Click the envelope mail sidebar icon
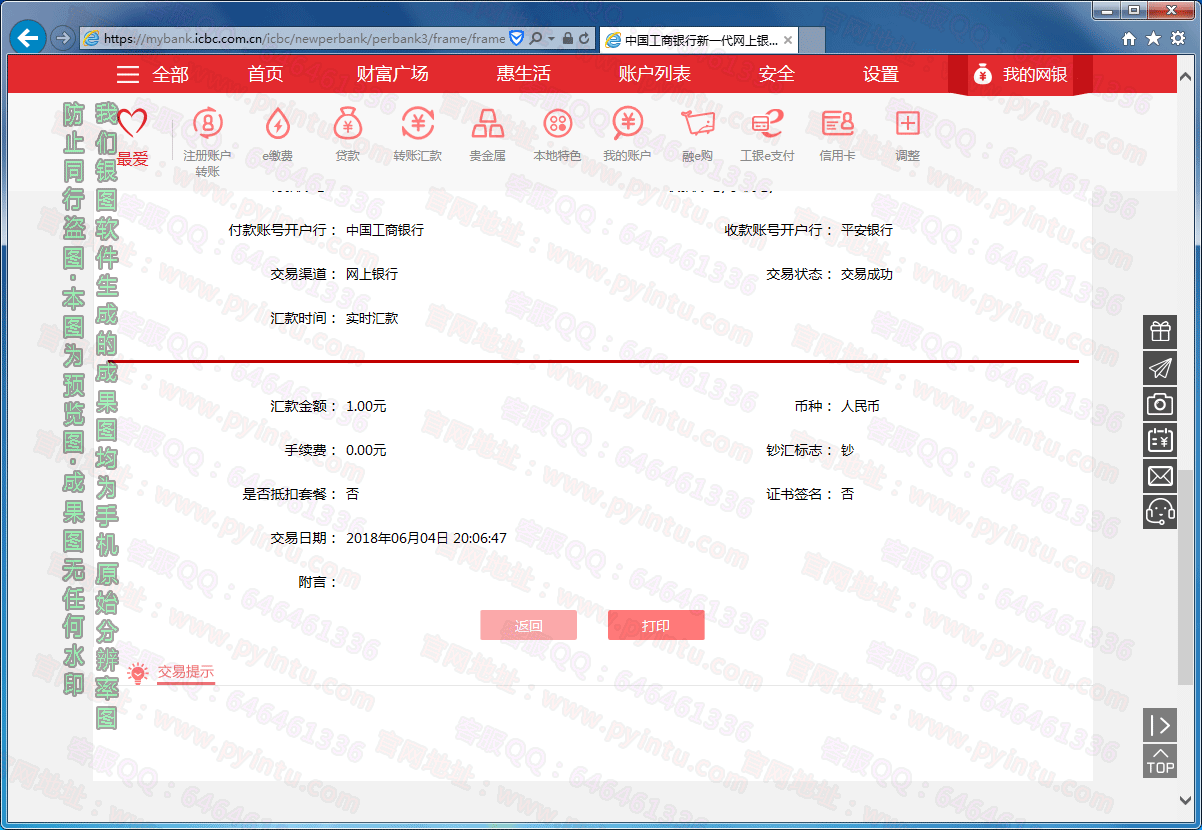This screenshot has width=1202, height=830. coord(1160,476)
